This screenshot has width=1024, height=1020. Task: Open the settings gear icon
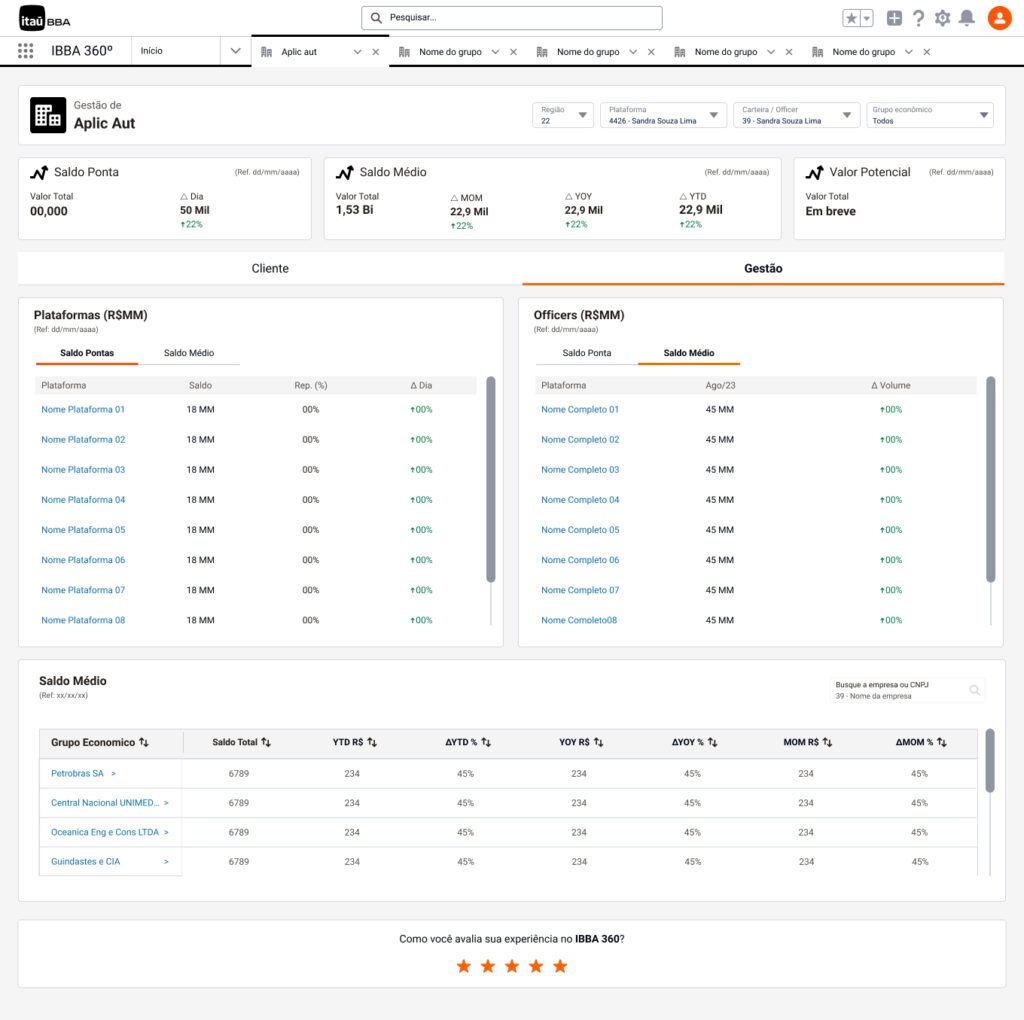tap(942, 18)
